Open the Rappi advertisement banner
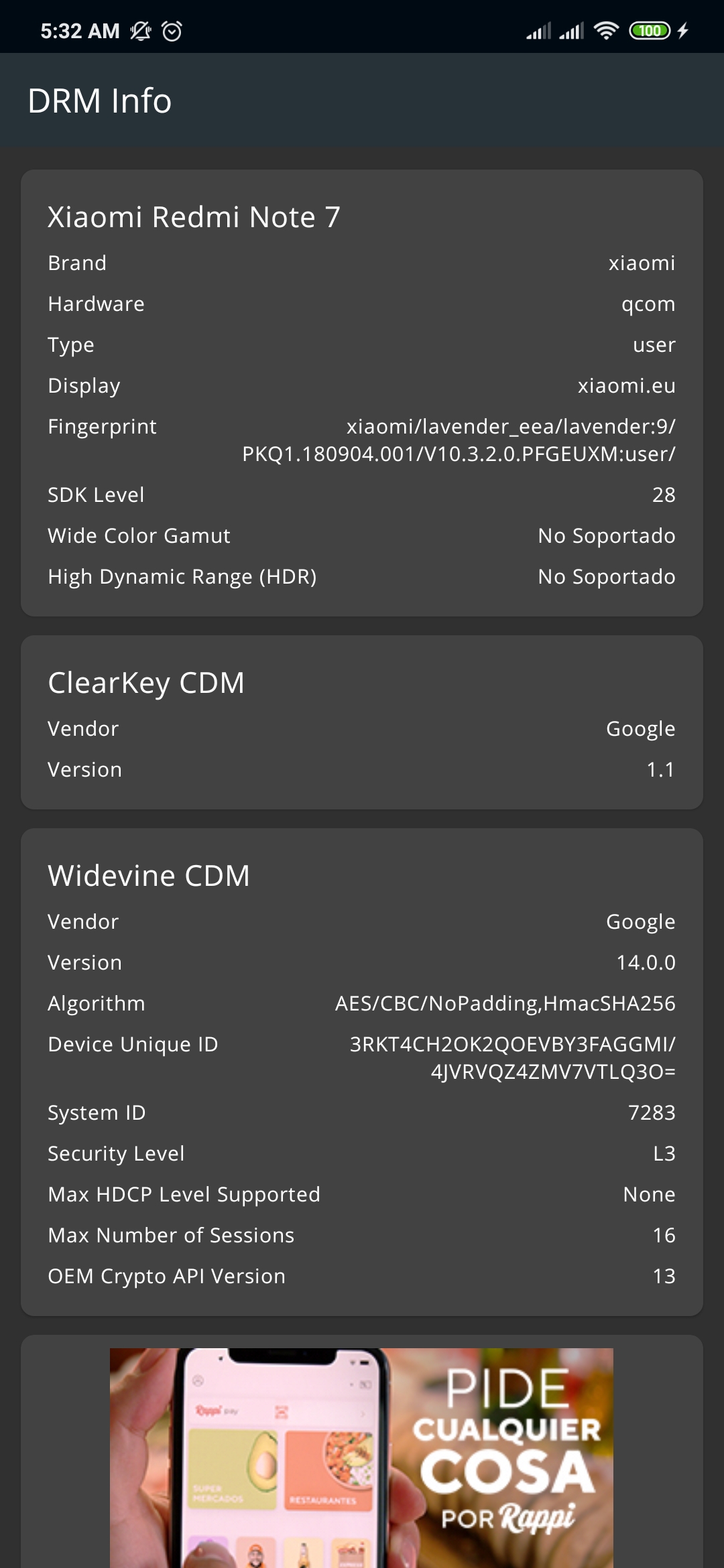The width and height of the screenshot is (724, 1568). tap(361, 1457)
